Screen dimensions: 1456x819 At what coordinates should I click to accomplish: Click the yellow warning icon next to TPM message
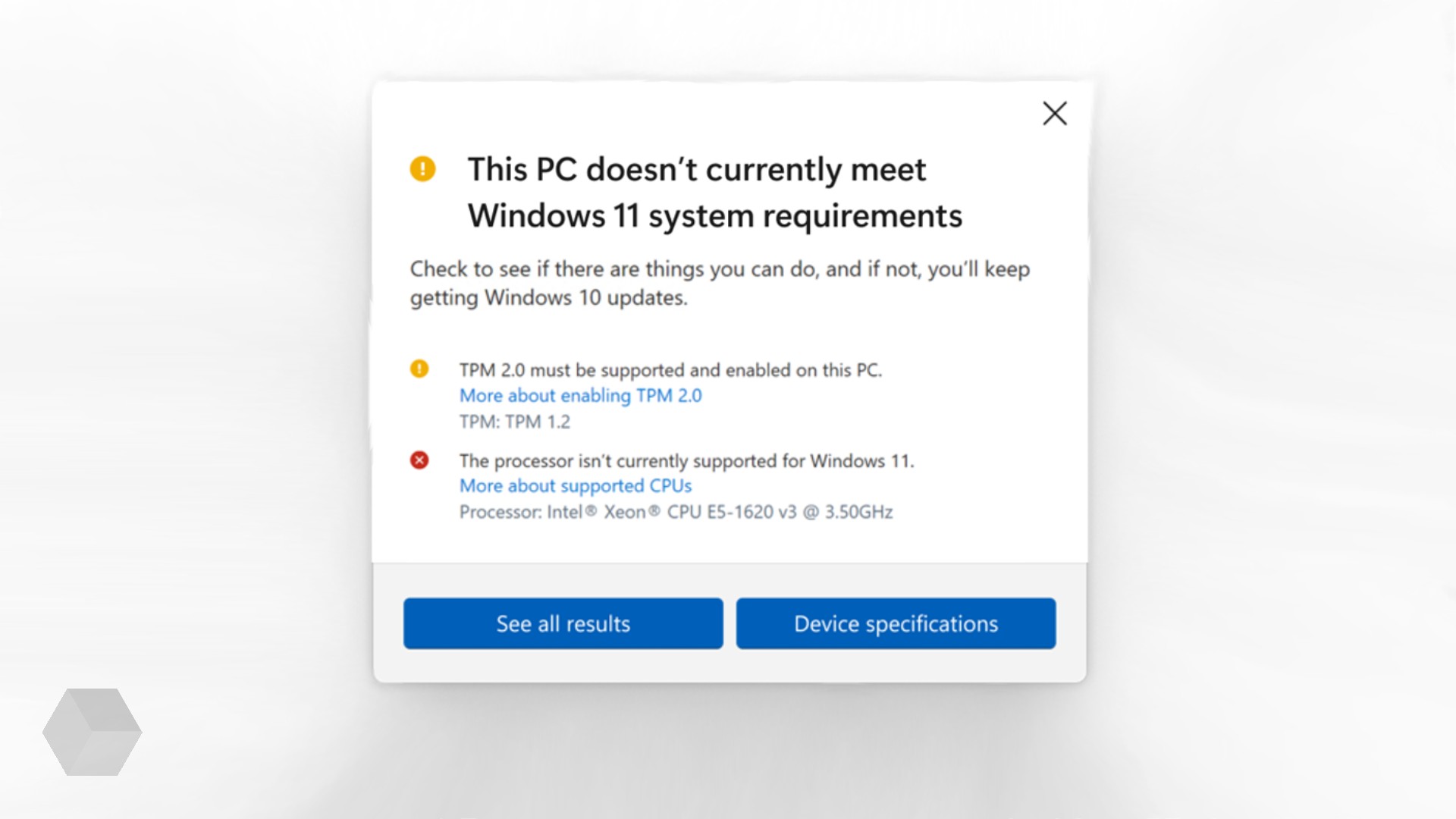pos(419,369)
